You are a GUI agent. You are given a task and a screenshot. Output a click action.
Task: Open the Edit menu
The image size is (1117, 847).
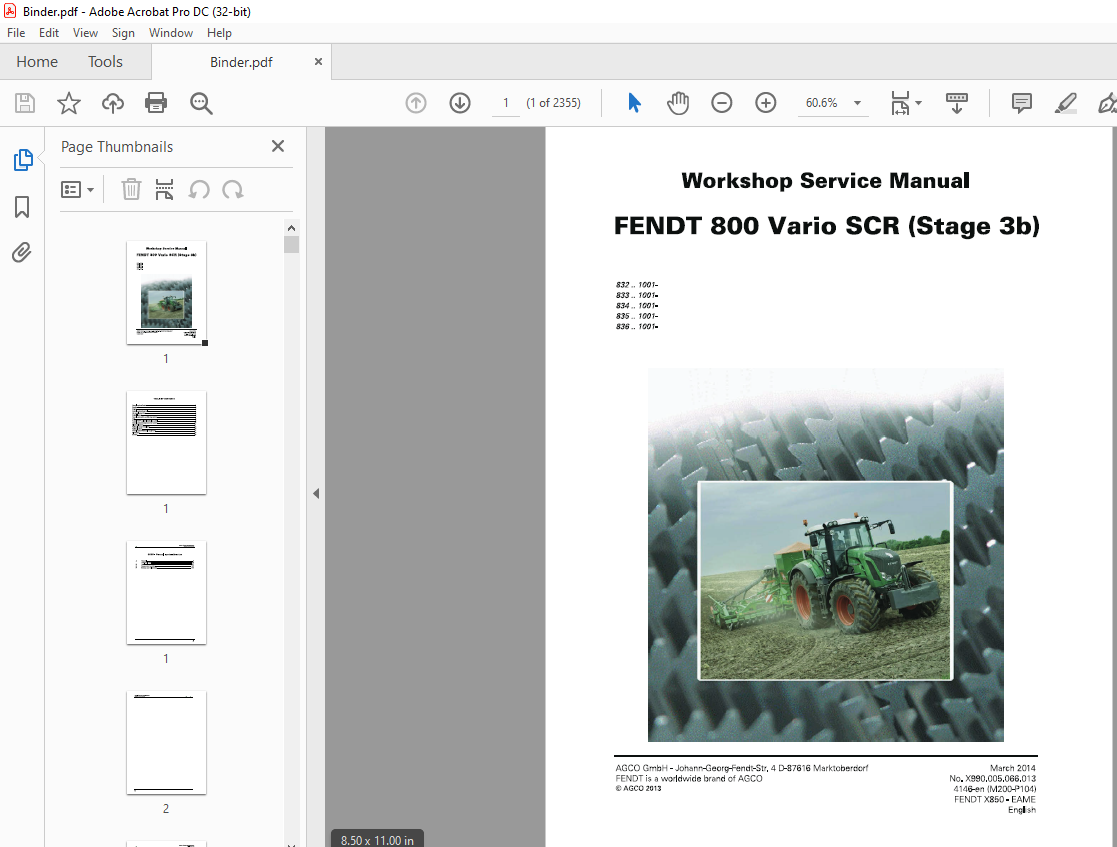[x=49, y=33]
